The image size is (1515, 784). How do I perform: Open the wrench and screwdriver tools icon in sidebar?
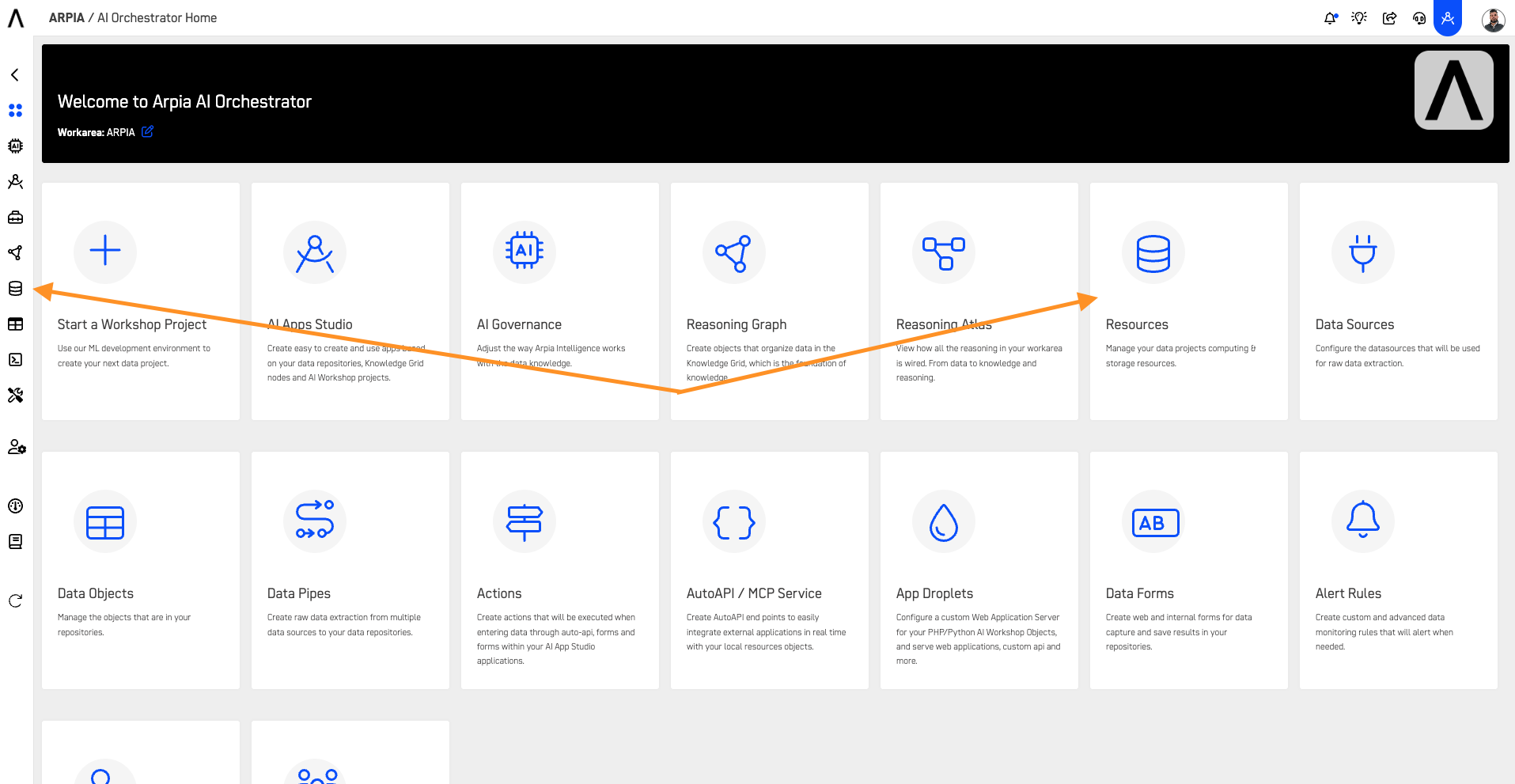(15, 396)
